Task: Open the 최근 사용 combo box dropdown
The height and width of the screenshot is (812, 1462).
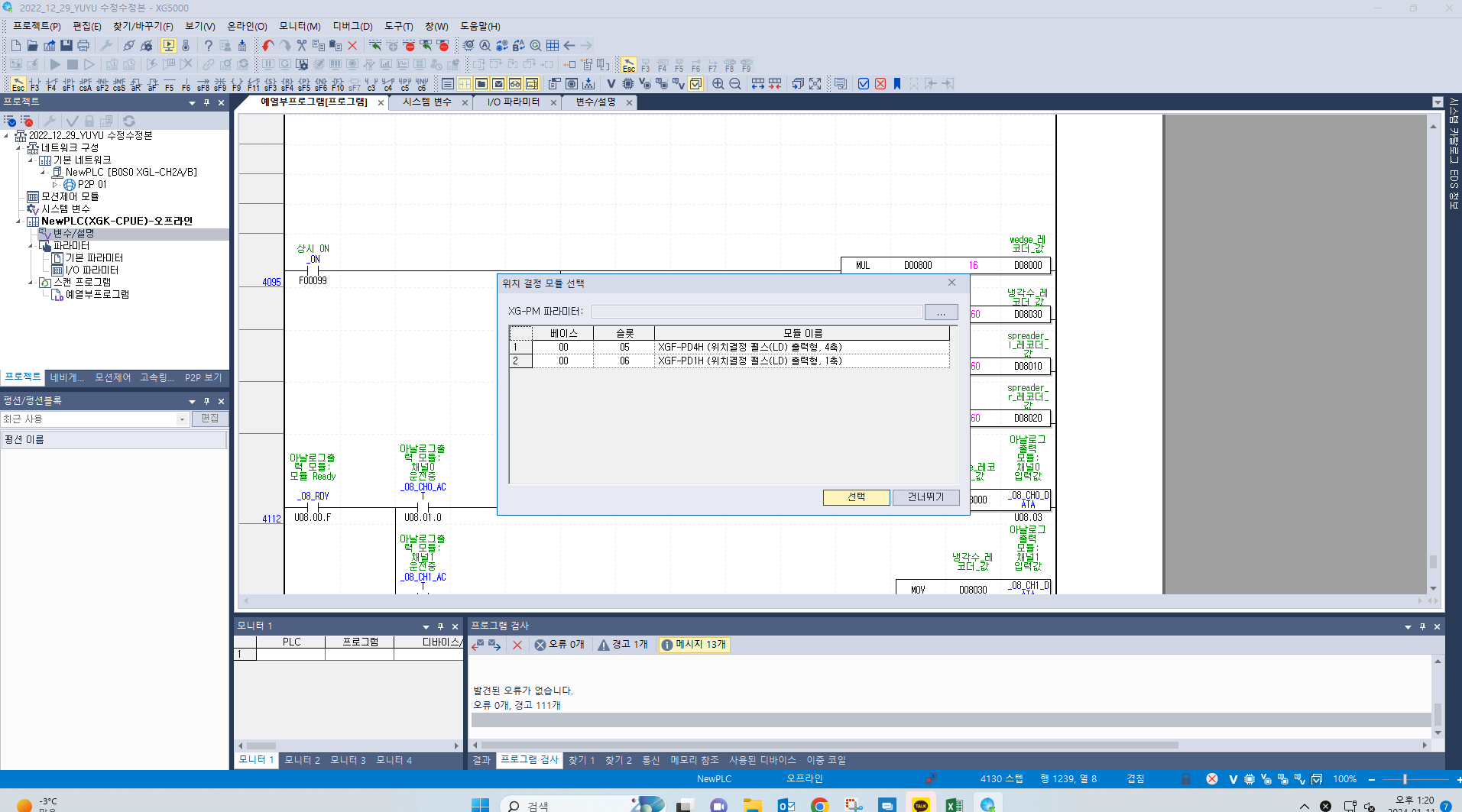Action: pyautogui.click(x=182, y=419)
